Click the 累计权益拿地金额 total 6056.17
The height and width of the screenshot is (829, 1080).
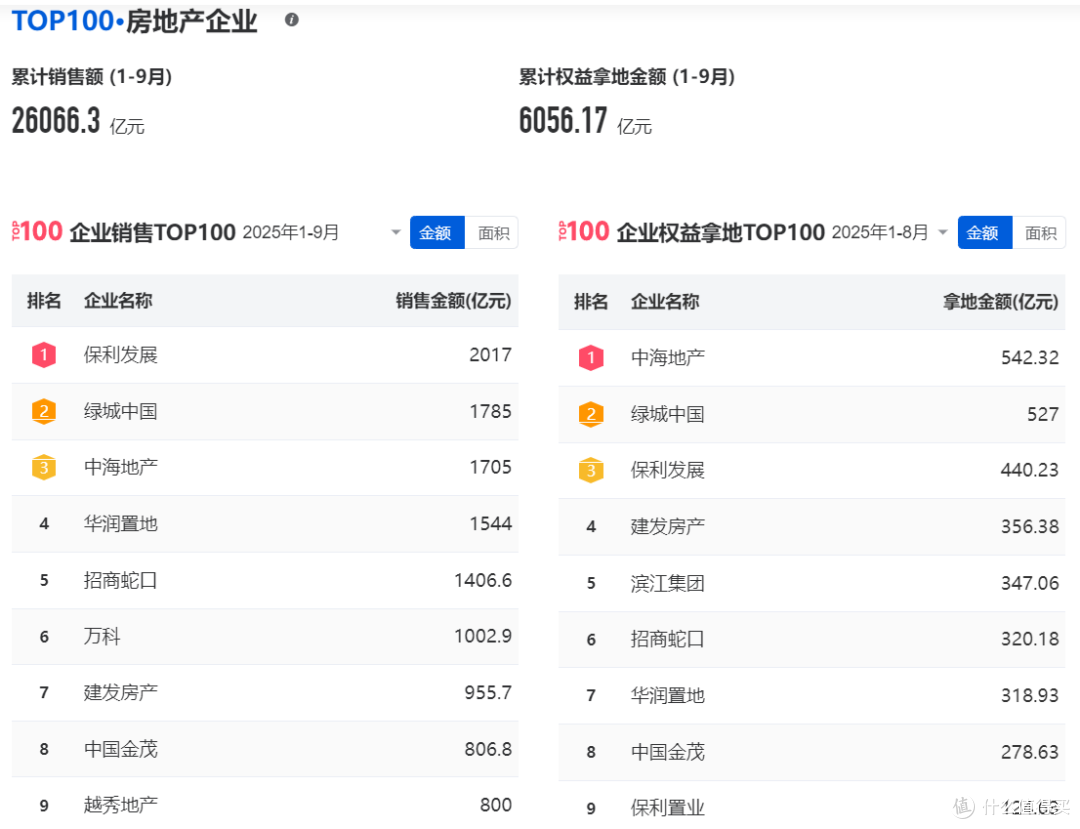click(x=563, y=120)
